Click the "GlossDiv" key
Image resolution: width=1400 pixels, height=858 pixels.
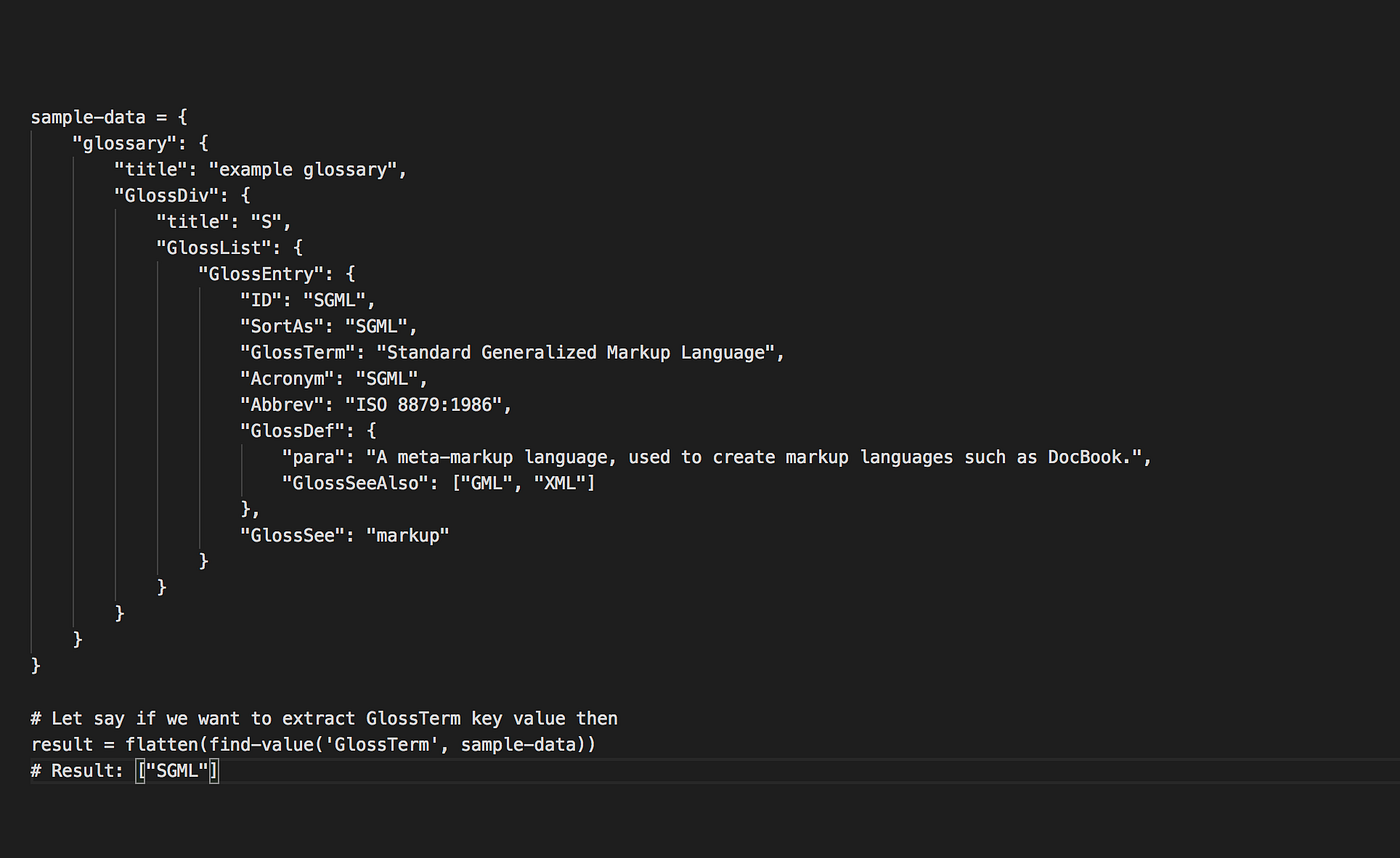(x=166, y=195)
